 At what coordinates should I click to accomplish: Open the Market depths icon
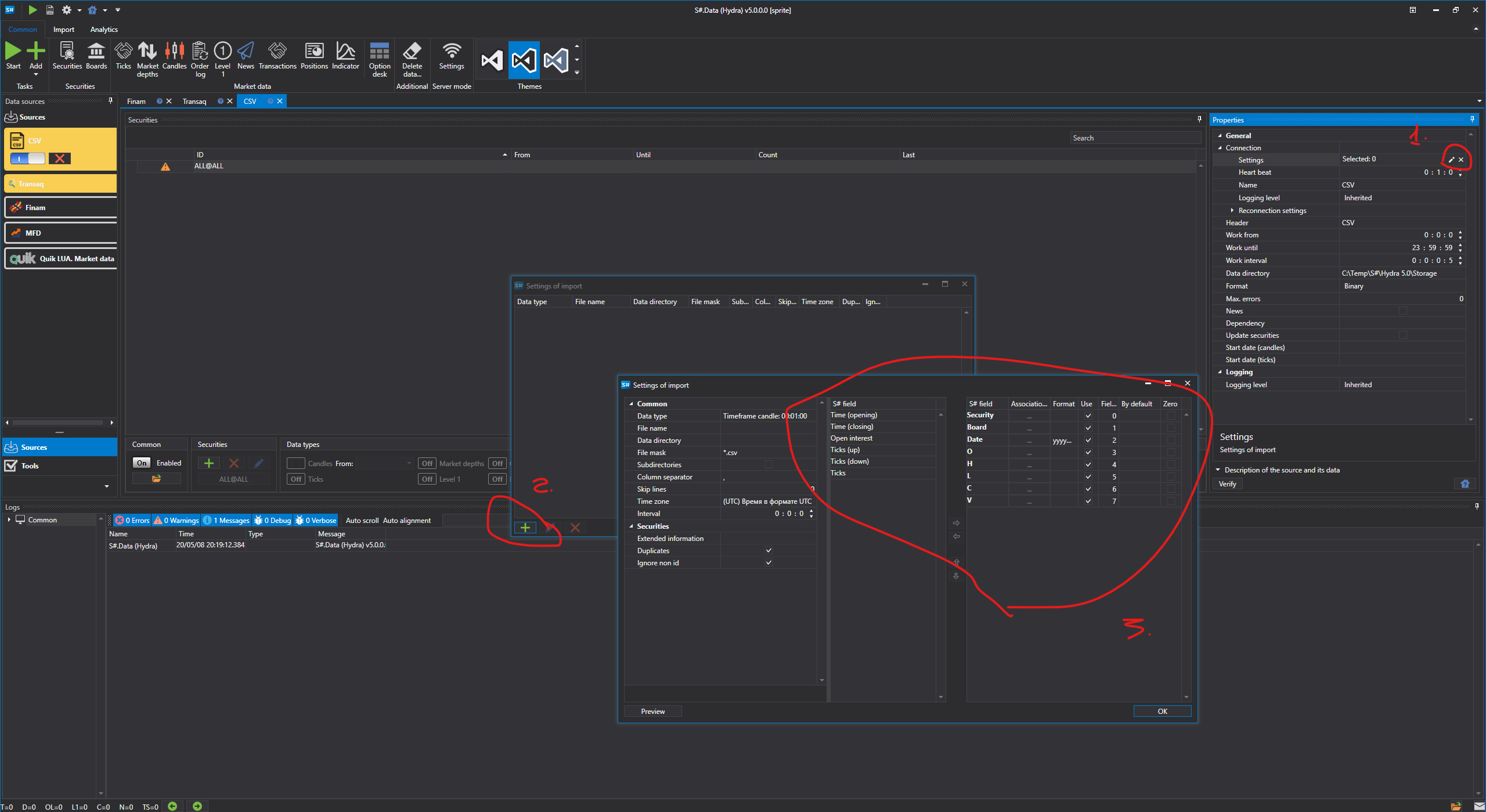147,51
